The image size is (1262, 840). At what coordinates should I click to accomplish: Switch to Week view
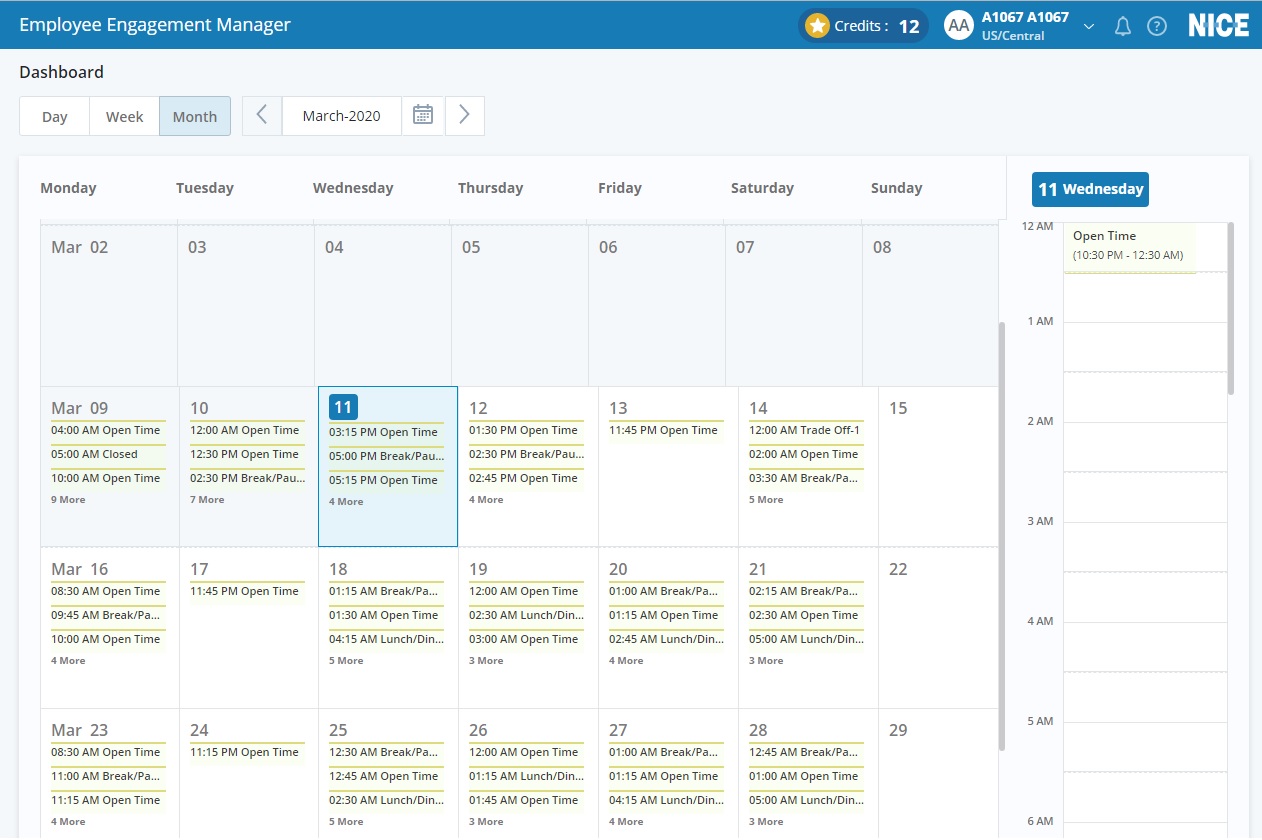pyautogui.click(x=125, y=116)
